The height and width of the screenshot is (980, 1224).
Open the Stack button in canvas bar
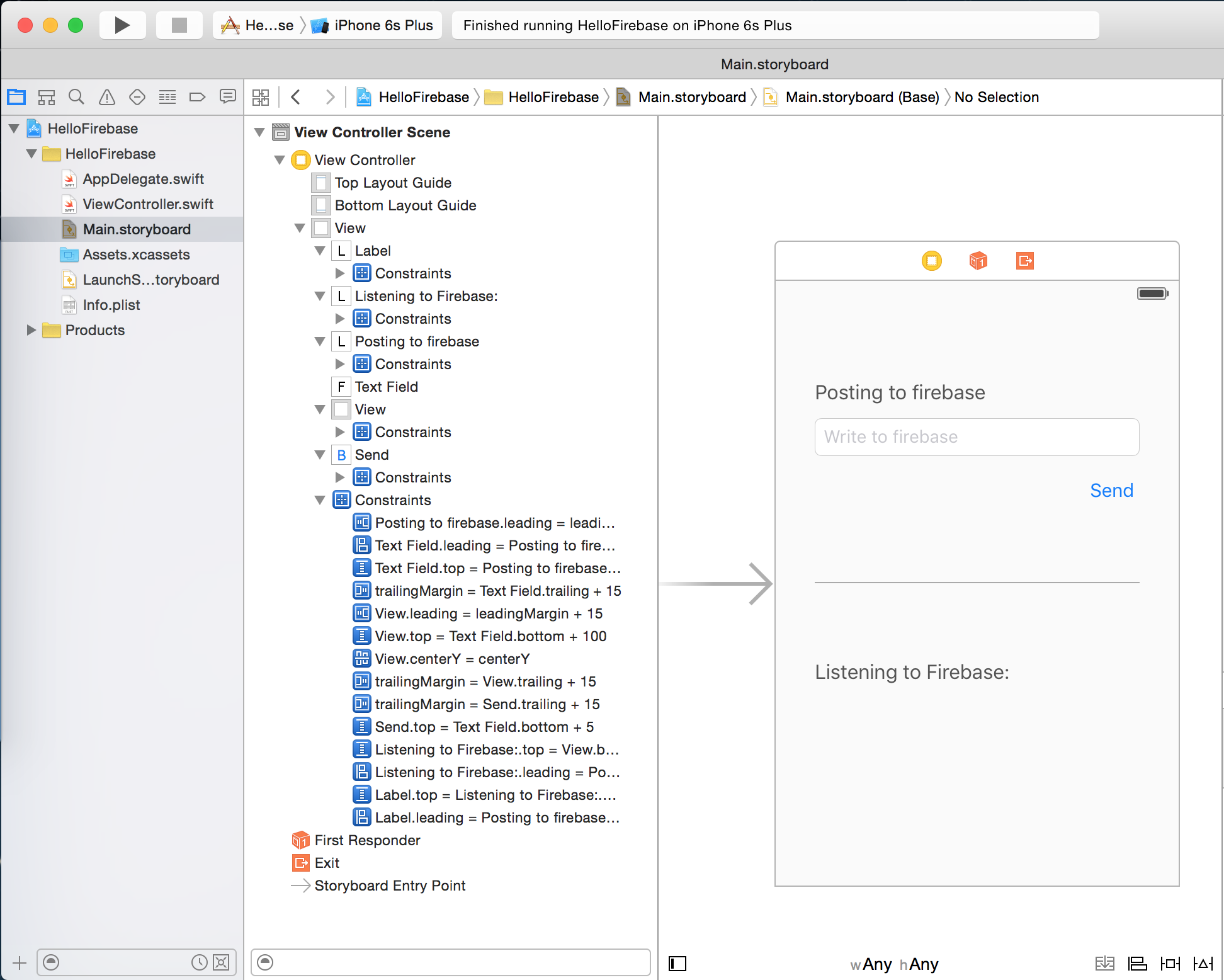click(x=1105, y=964)
